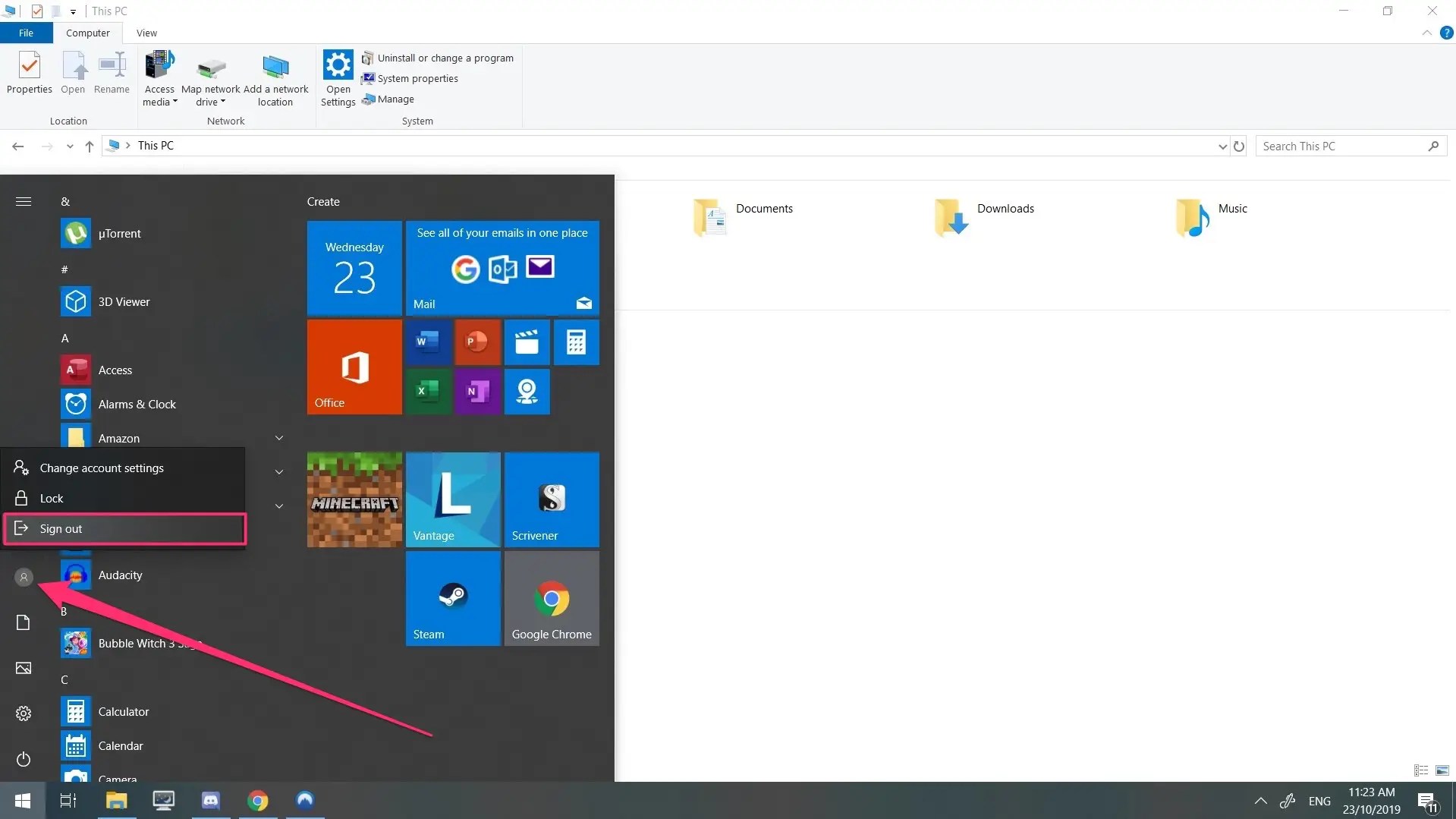Open the address bar history dropdown
Viewport: 1456px width, 819px height.
[1222, 146]
